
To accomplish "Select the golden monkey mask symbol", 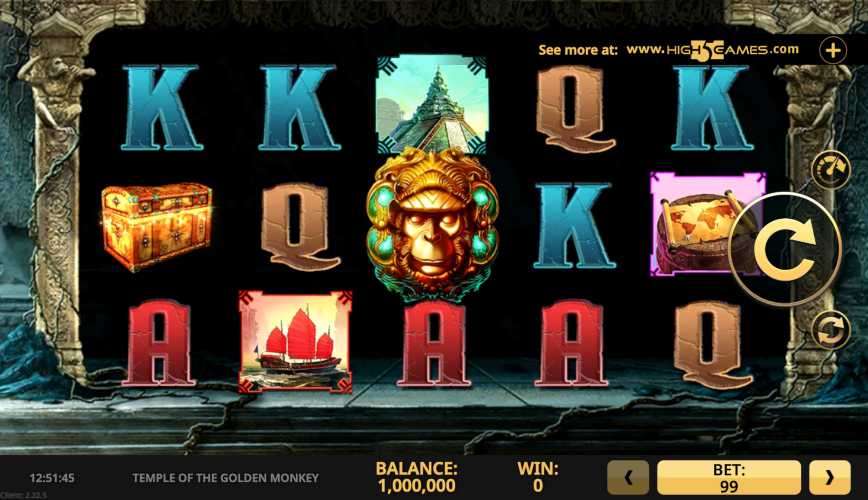I will [432, 224].
